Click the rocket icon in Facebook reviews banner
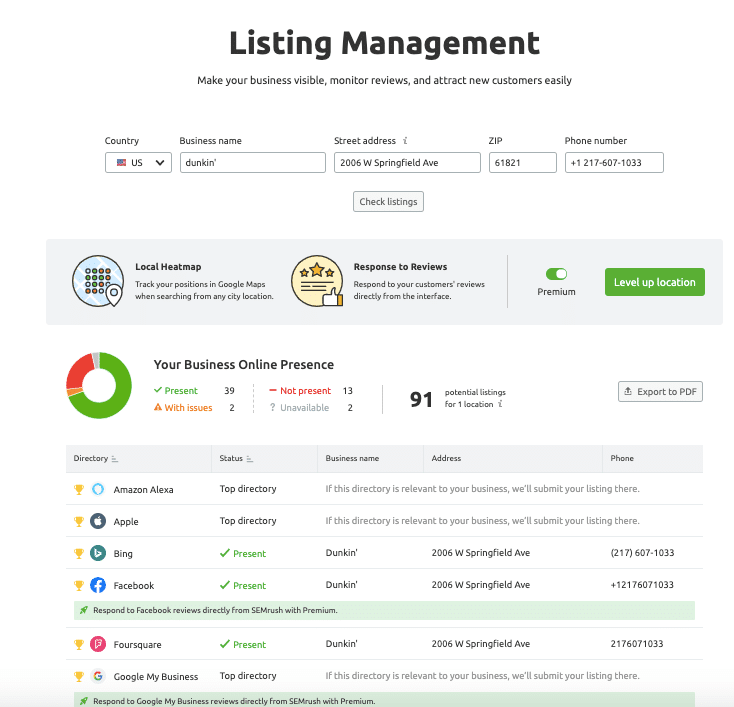Image resolution: width=734 pixels, height=707 pixels. coord(84,610)
